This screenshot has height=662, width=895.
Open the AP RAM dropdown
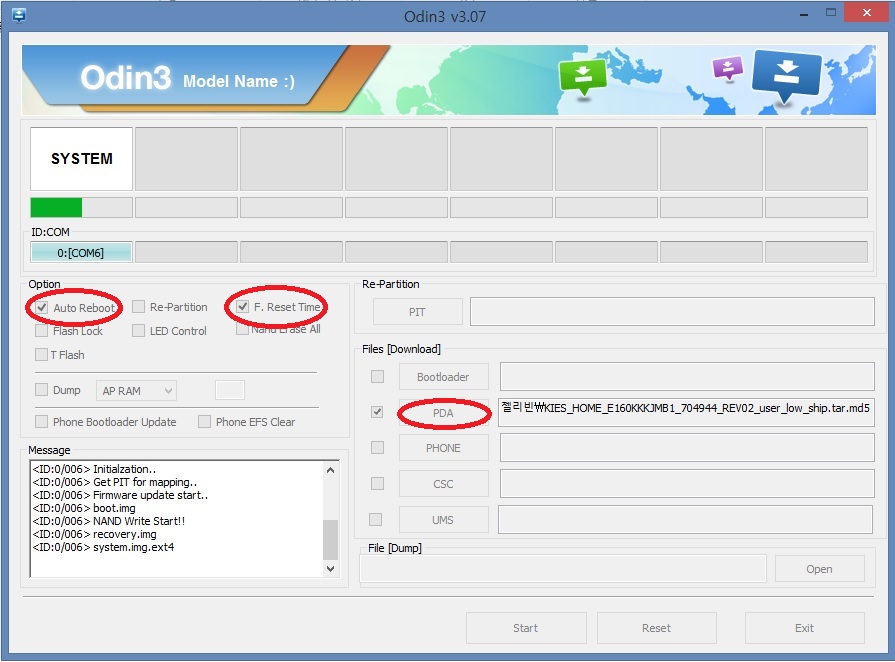point(137,390)
